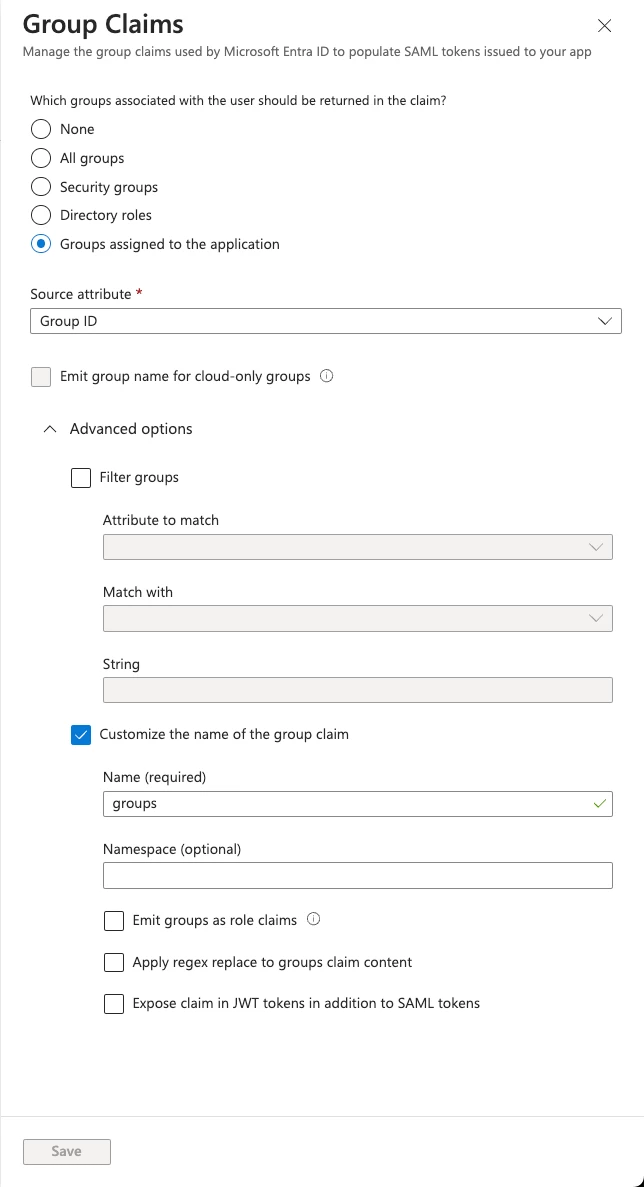The image size is (644, 1187).
Task: Enable the Filter groups checkbox
Action: [81, 478]
